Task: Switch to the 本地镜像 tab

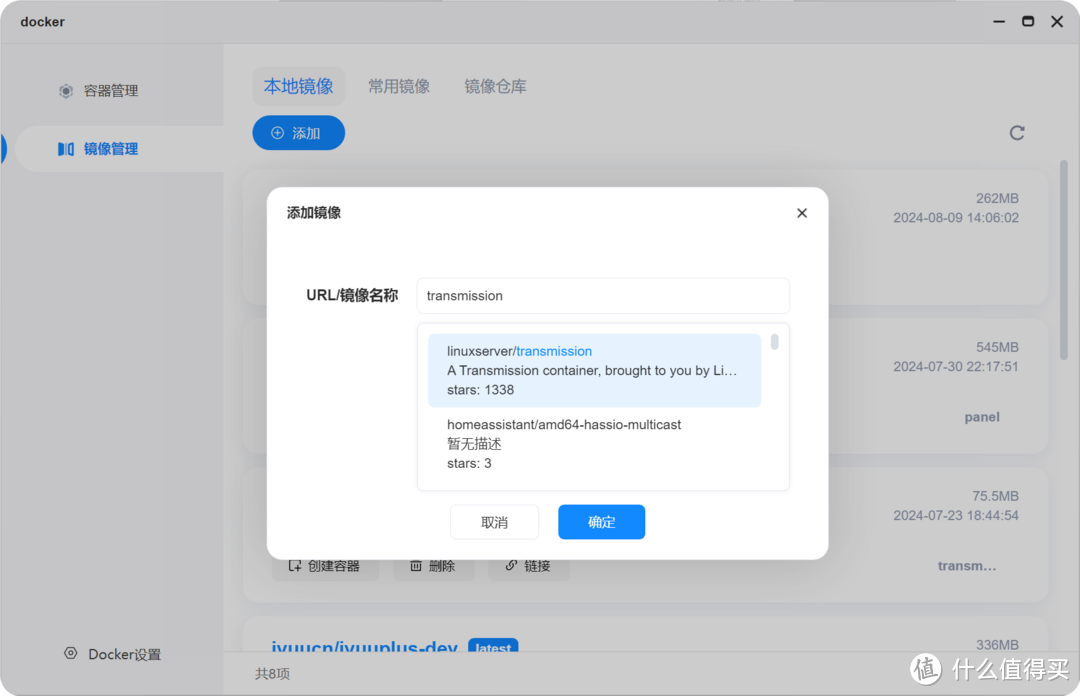Action: [298, 86]
